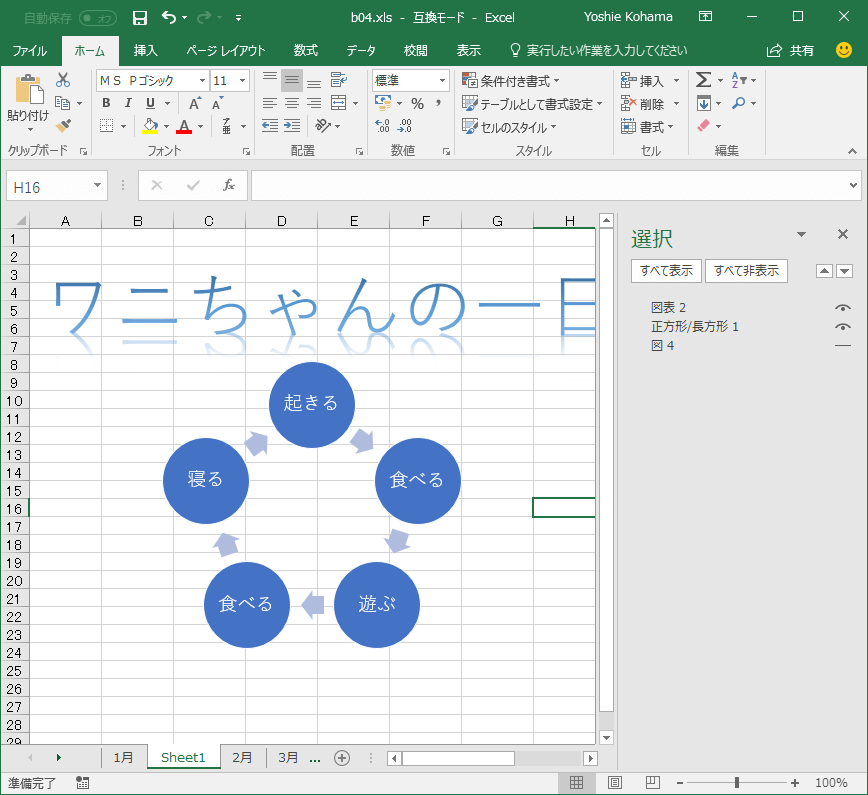Click the Increase Indent icon

pyautogui.click(x=292, y=126)
